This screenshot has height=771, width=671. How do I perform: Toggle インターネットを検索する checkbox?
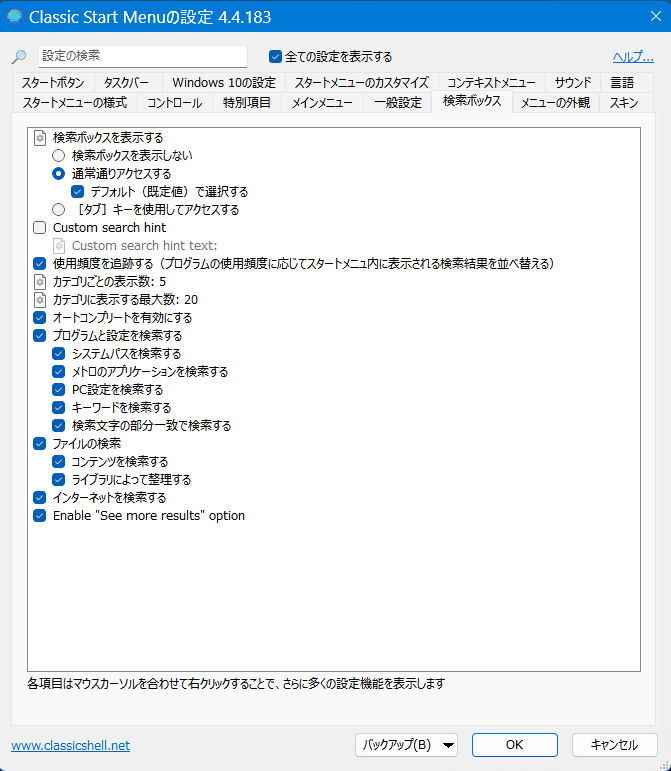(40, 498)
